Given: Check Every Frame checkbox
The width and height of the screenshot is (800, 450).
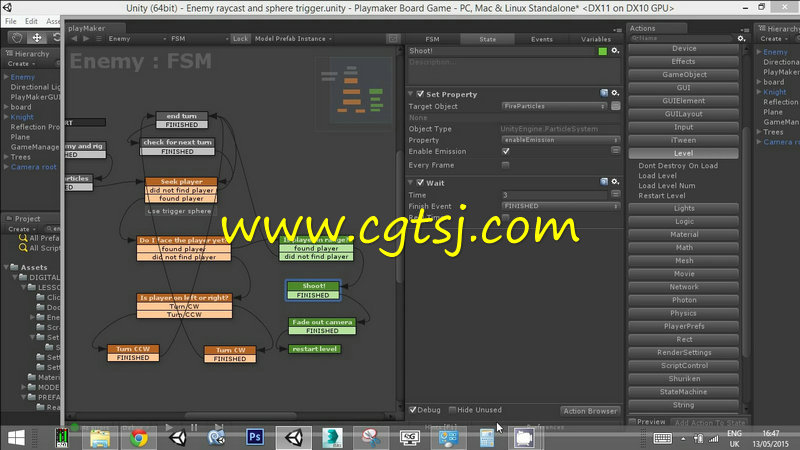Looking at the screenshot, I should pyautogui.click(x=506, y=165).
